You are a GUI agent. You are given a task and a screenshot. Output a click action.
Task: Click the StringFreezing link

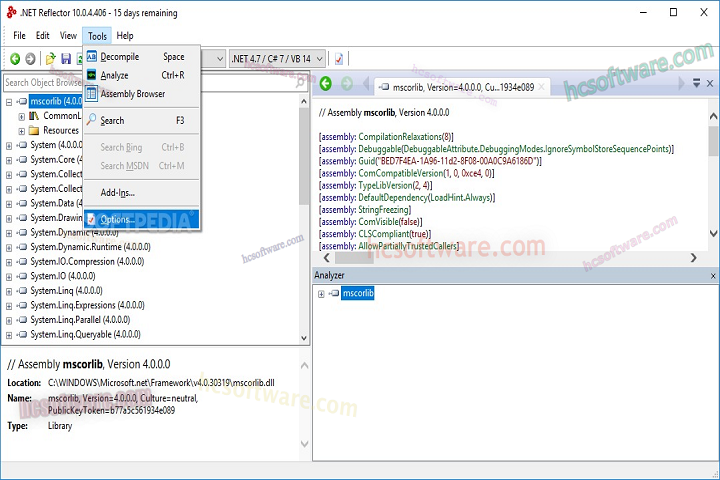click(383, 210)
